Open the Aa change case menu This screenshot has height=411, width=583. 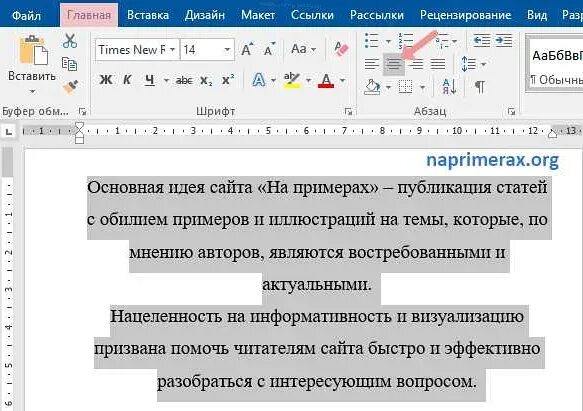303,49
